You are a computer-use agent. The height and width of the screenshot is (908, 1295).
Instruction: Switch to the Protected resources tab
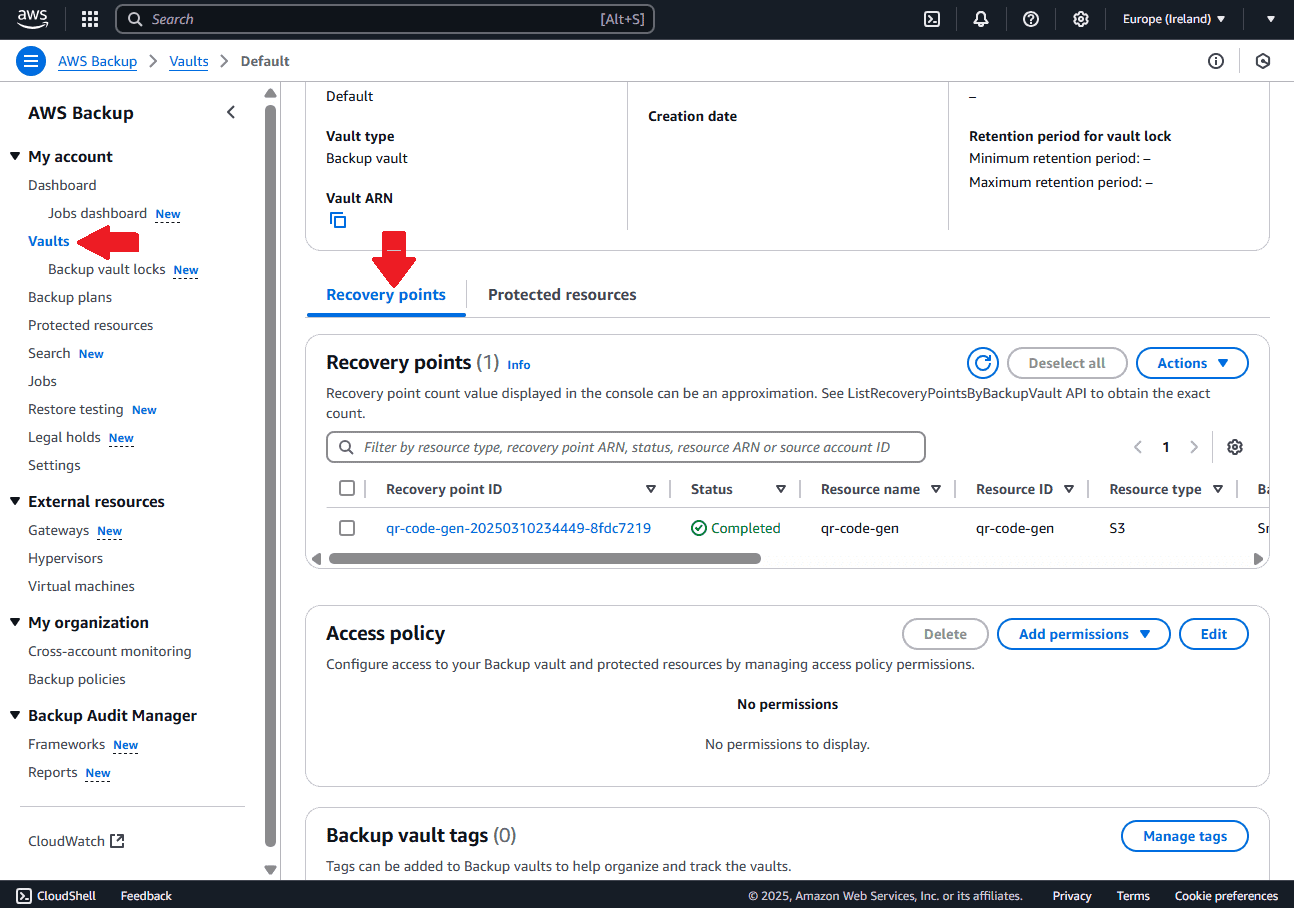point(562,295)
